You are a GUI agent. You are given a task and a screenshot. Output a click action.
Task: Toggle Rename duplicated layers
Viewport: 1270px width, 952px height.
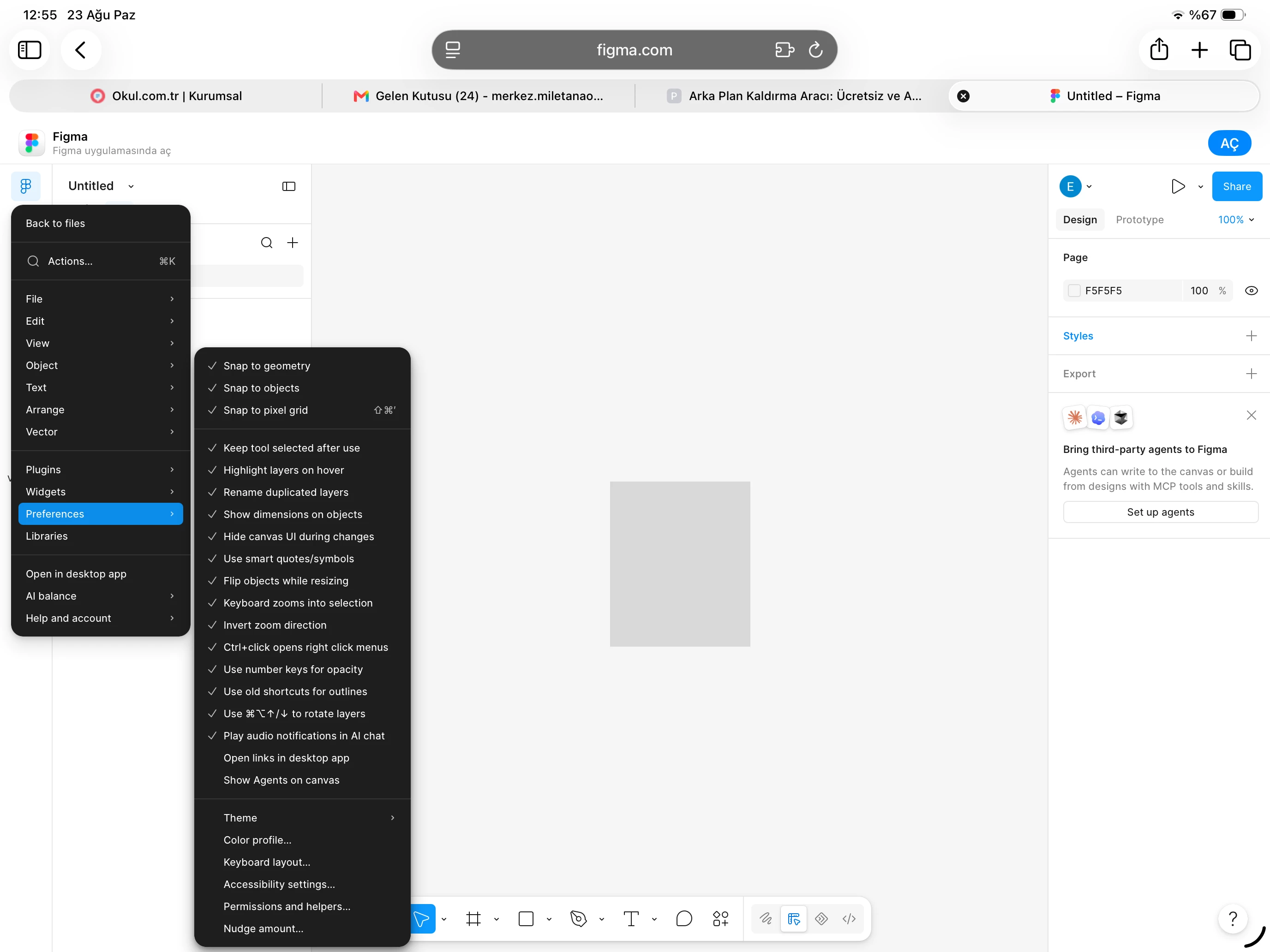pos(303,492)
